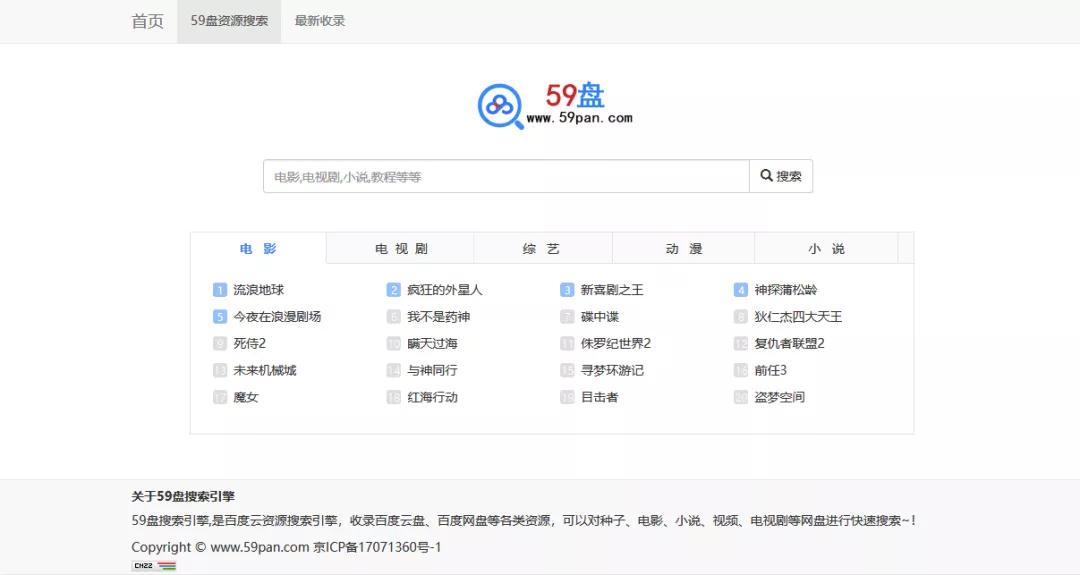Open the 首页 home link

coord(147,21)
